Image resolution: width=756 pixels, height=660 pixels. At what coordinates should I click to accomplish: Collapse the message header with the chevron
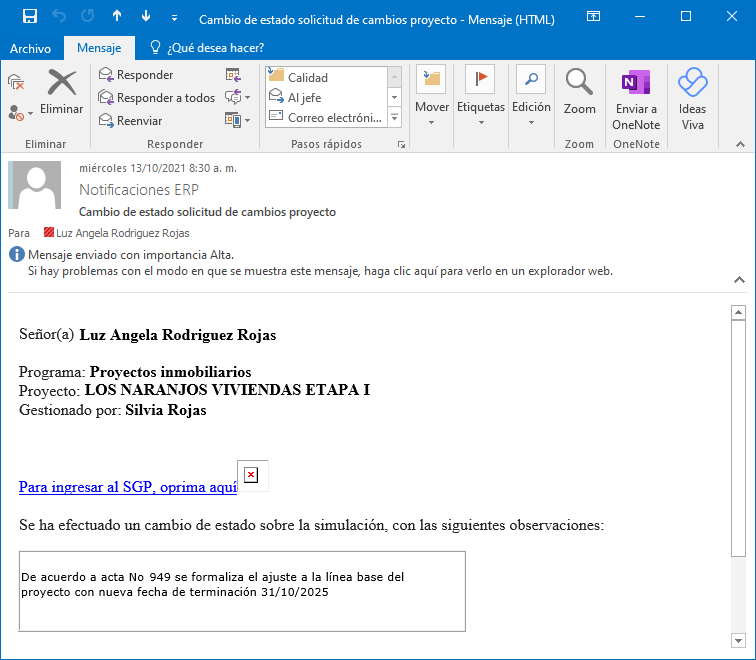[x=739, y=280]
